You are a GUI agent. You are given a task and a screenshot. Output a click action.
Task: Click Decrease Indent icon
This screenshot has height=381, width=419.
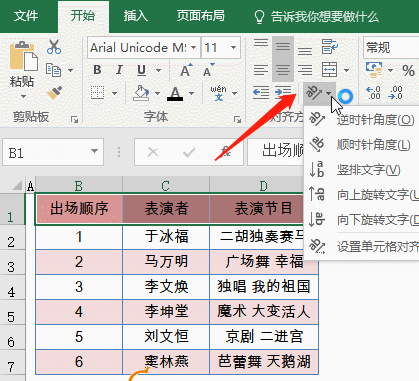pyautogui.click(x=261, y=93)
